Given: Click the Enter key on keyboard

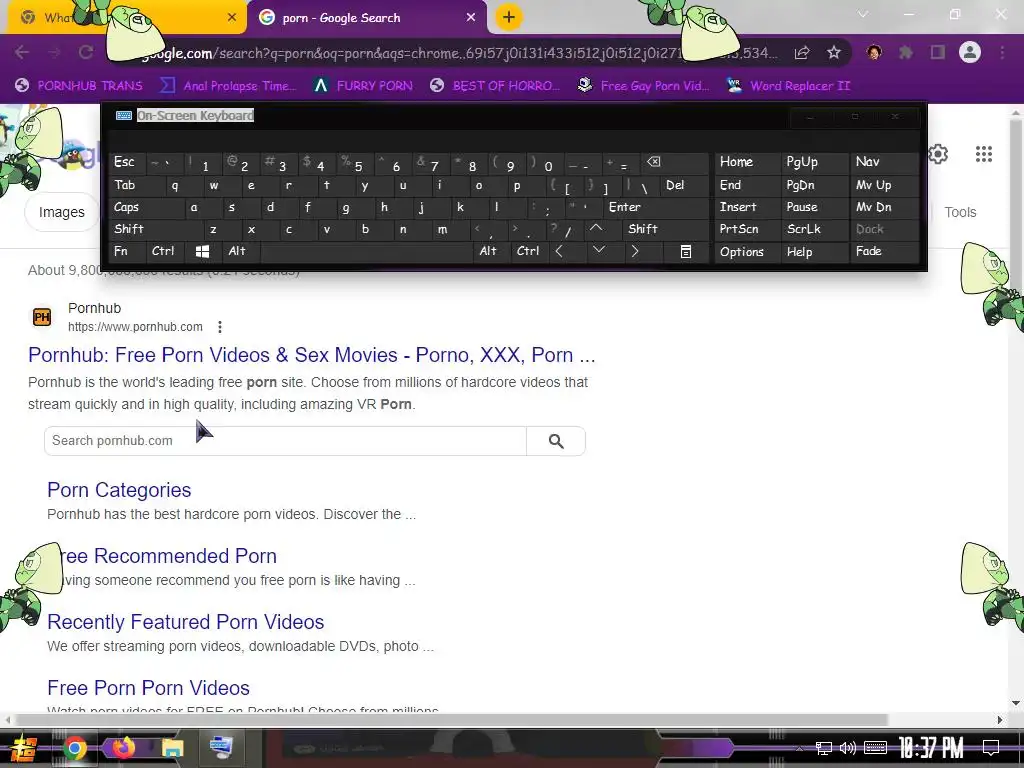Looking at the screenshot, I should (656, 207).
